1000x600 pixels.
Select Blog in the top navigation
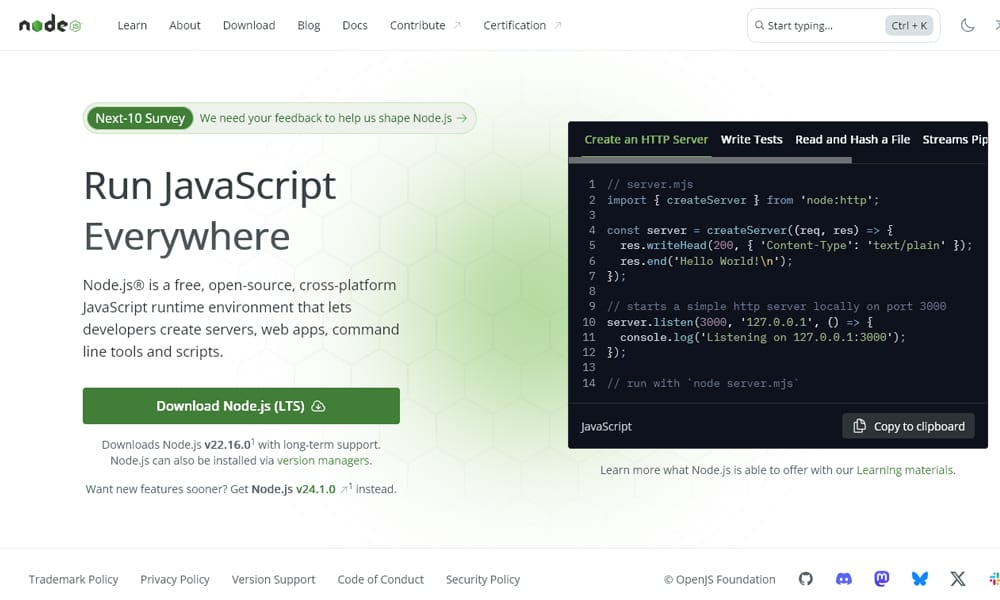308,25
